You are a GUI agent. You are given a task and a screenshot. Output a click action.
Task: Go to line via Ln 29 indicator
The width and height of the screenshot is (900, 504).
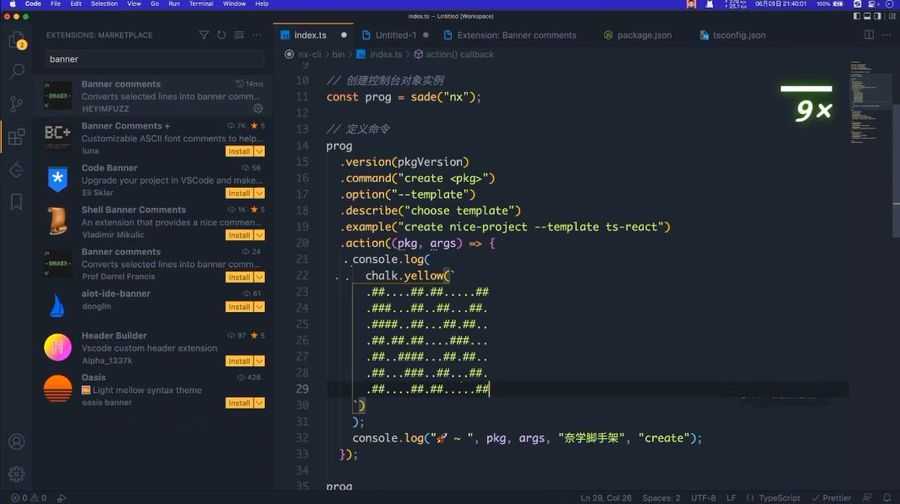click(606, 498)
